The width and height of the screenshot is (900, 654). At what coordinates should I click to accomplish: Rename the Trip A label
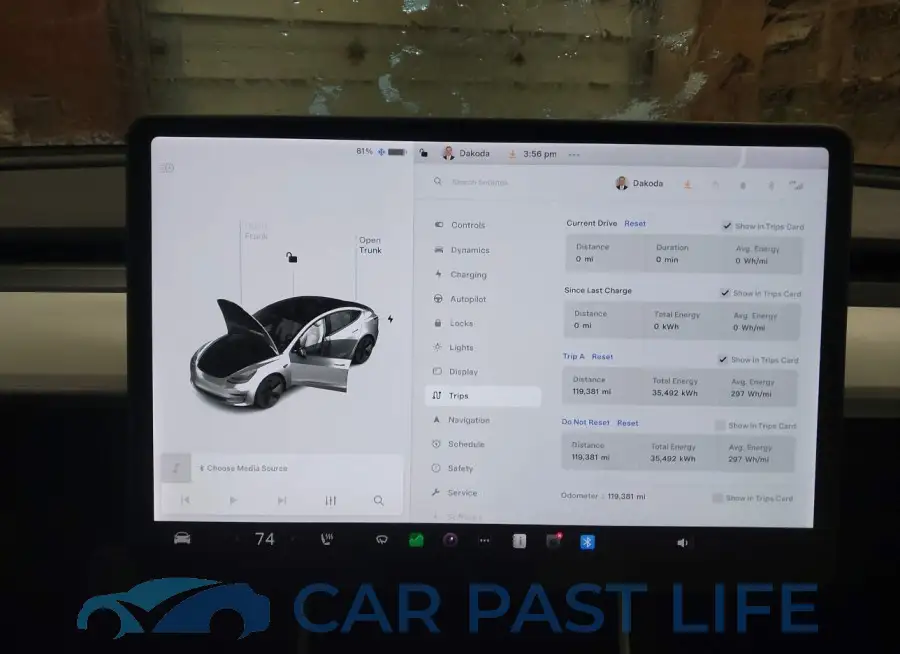(x=573, y=356)
